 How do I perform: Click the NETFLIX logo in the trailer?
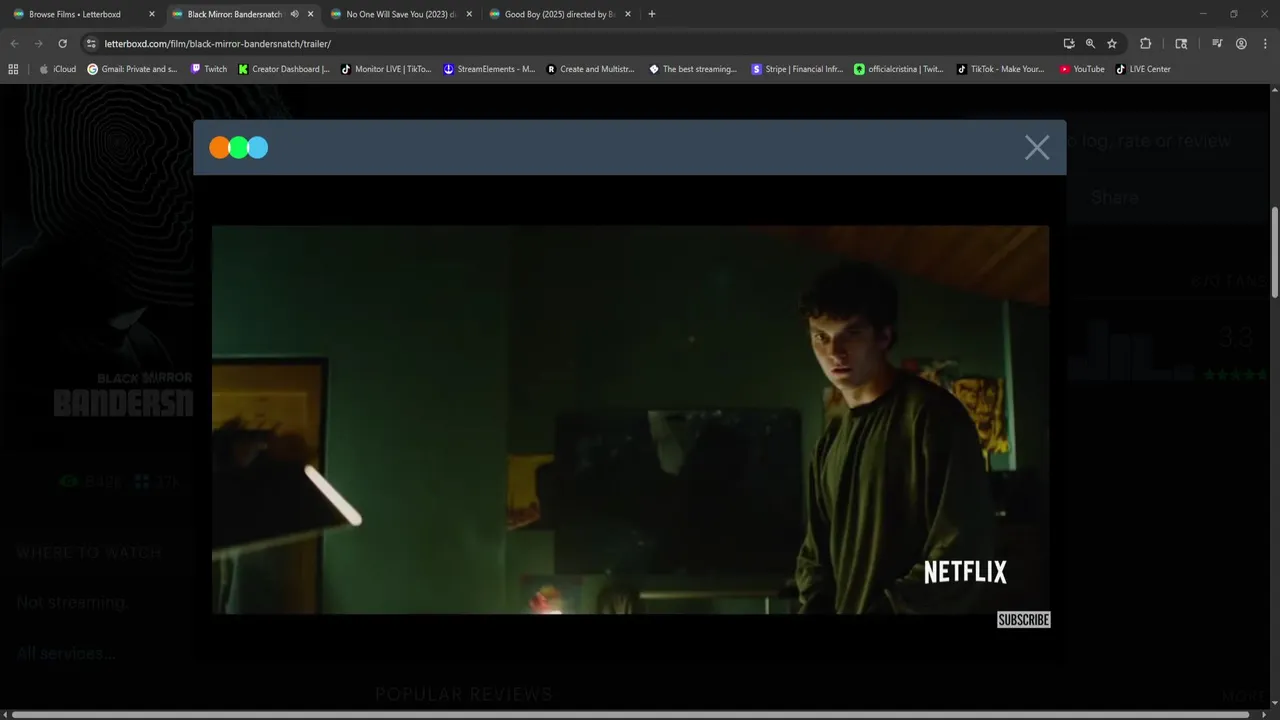coord(965,572)
